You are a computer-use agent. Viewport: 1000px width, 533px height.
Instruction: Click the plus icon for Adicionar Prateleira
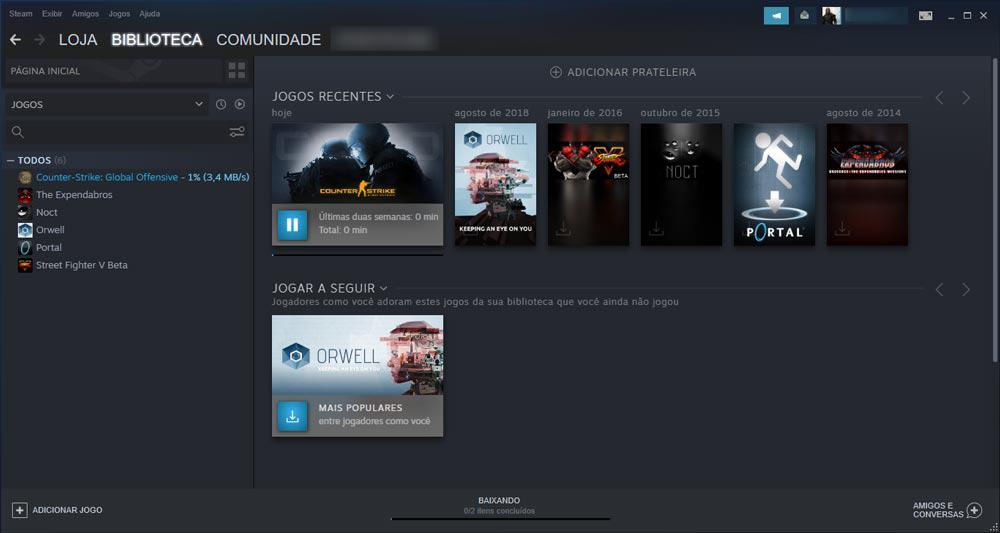tap(555, 72)
